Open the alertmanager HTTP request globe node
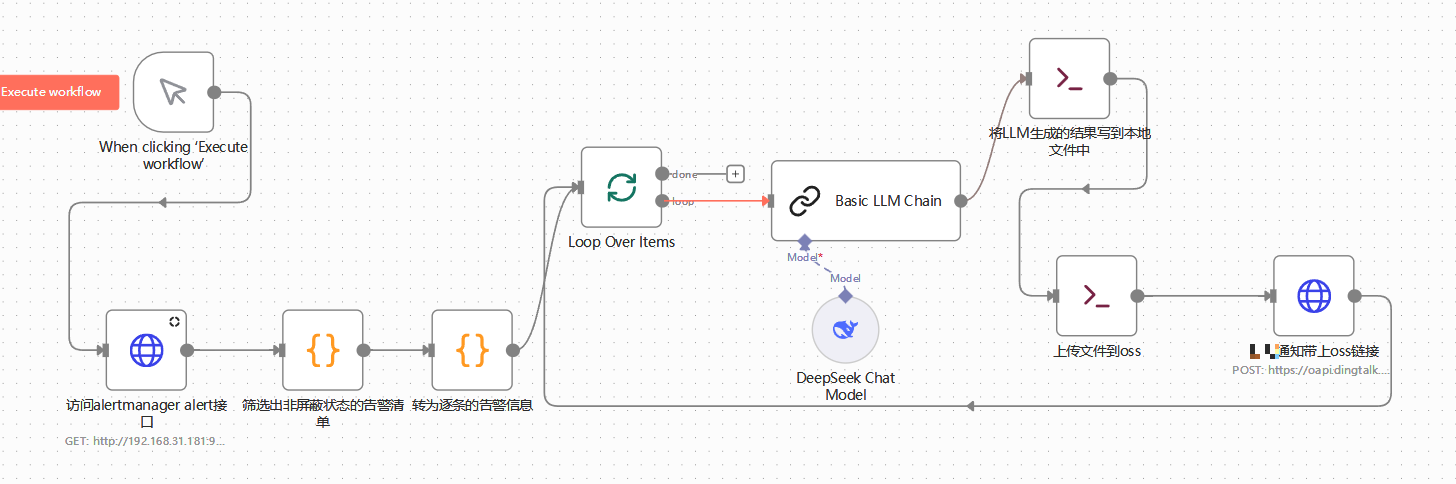Screen dimensions: 1456x484 coord(146,350)
